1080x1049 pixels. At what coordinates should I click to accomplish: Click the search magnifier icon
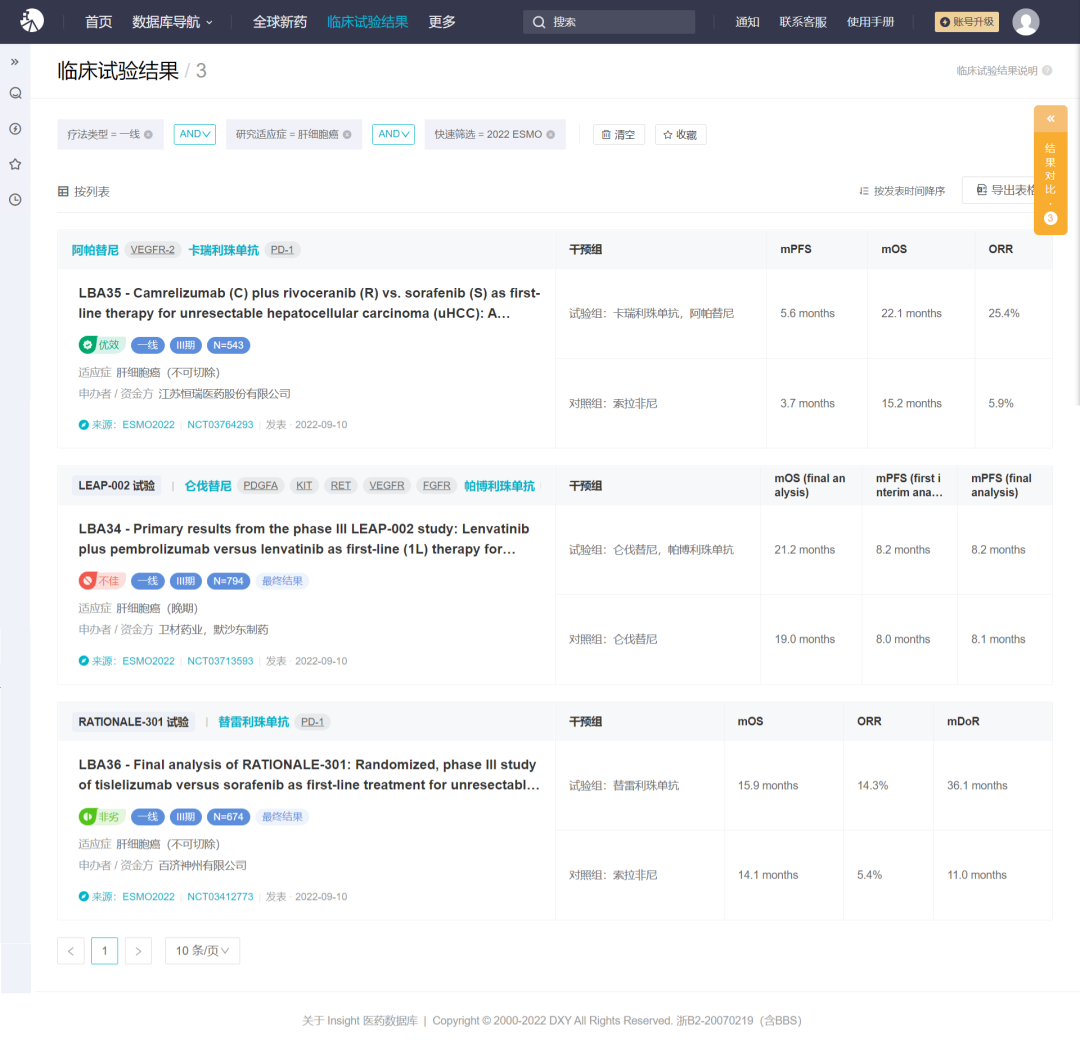539,22
